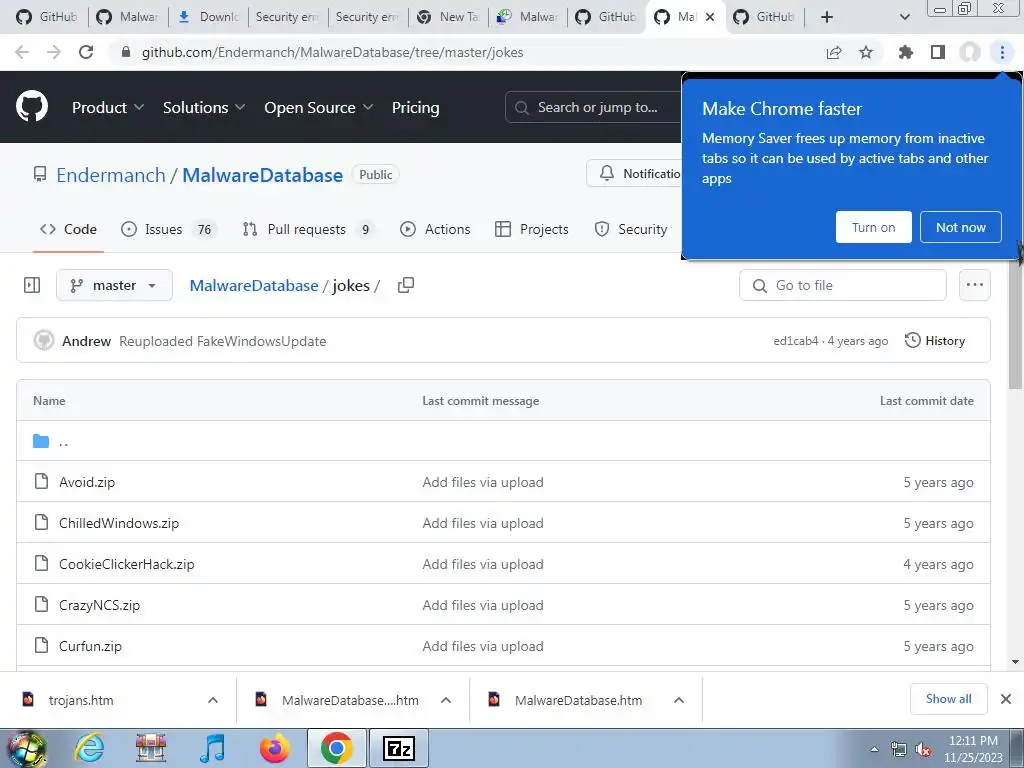Click the address bar URL

click(x=332, y=52)
